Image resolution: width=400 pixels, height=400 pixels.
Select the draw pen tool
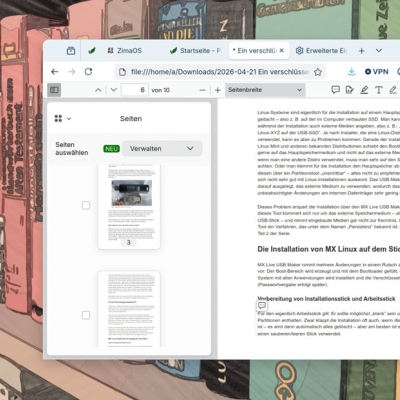393,90
